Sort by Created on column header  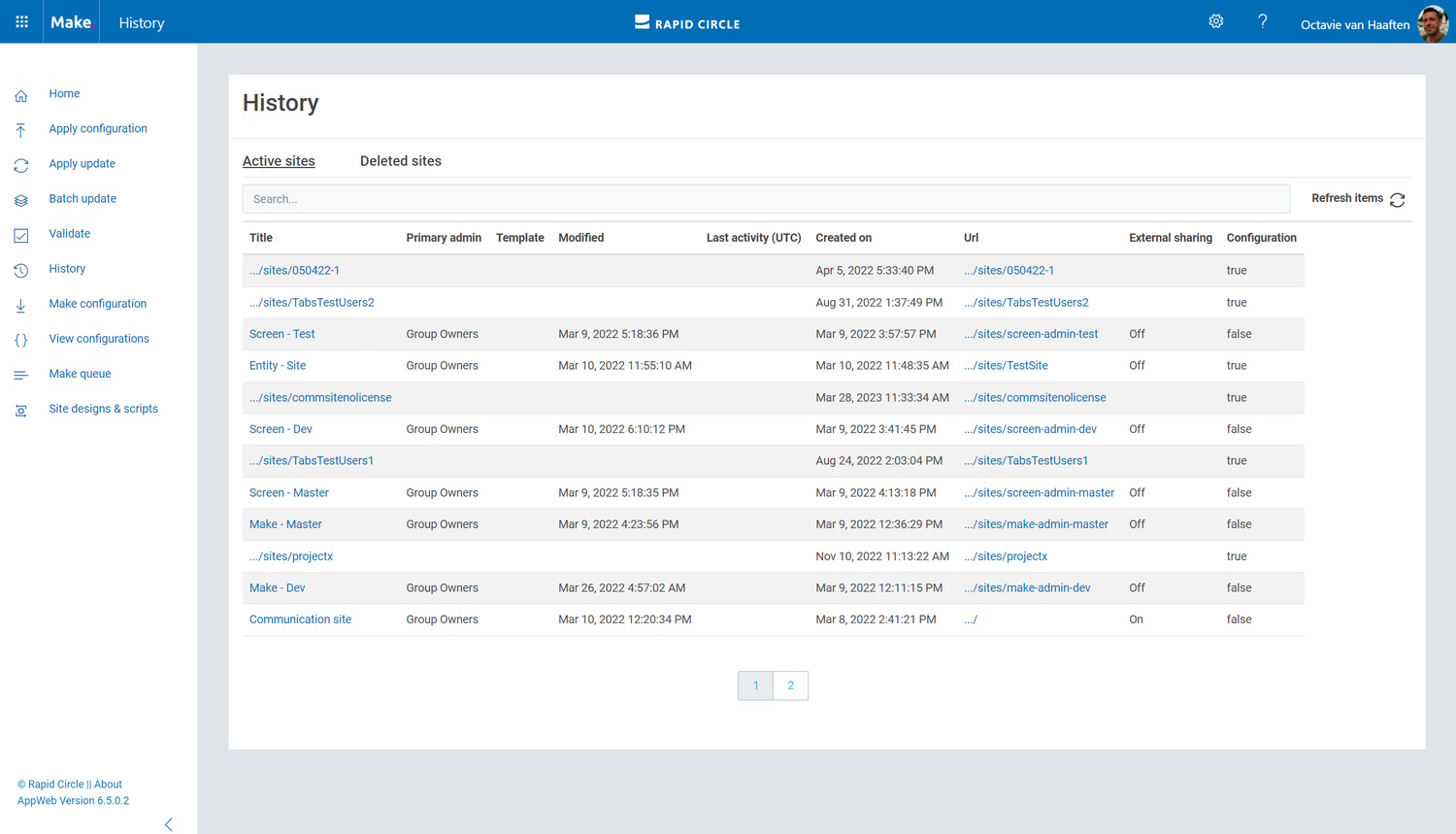coord(843,238)
